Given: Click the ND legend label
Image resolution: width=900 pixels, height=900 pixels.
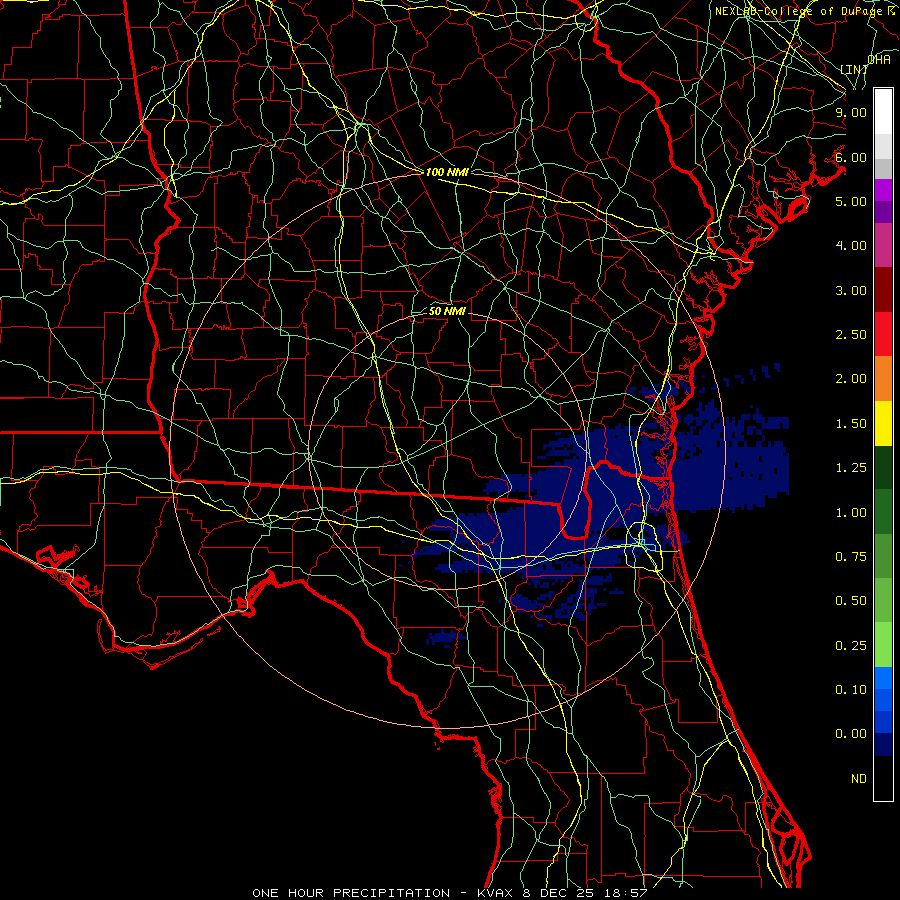Looking at the screenshot, I should tap(859, 779).
